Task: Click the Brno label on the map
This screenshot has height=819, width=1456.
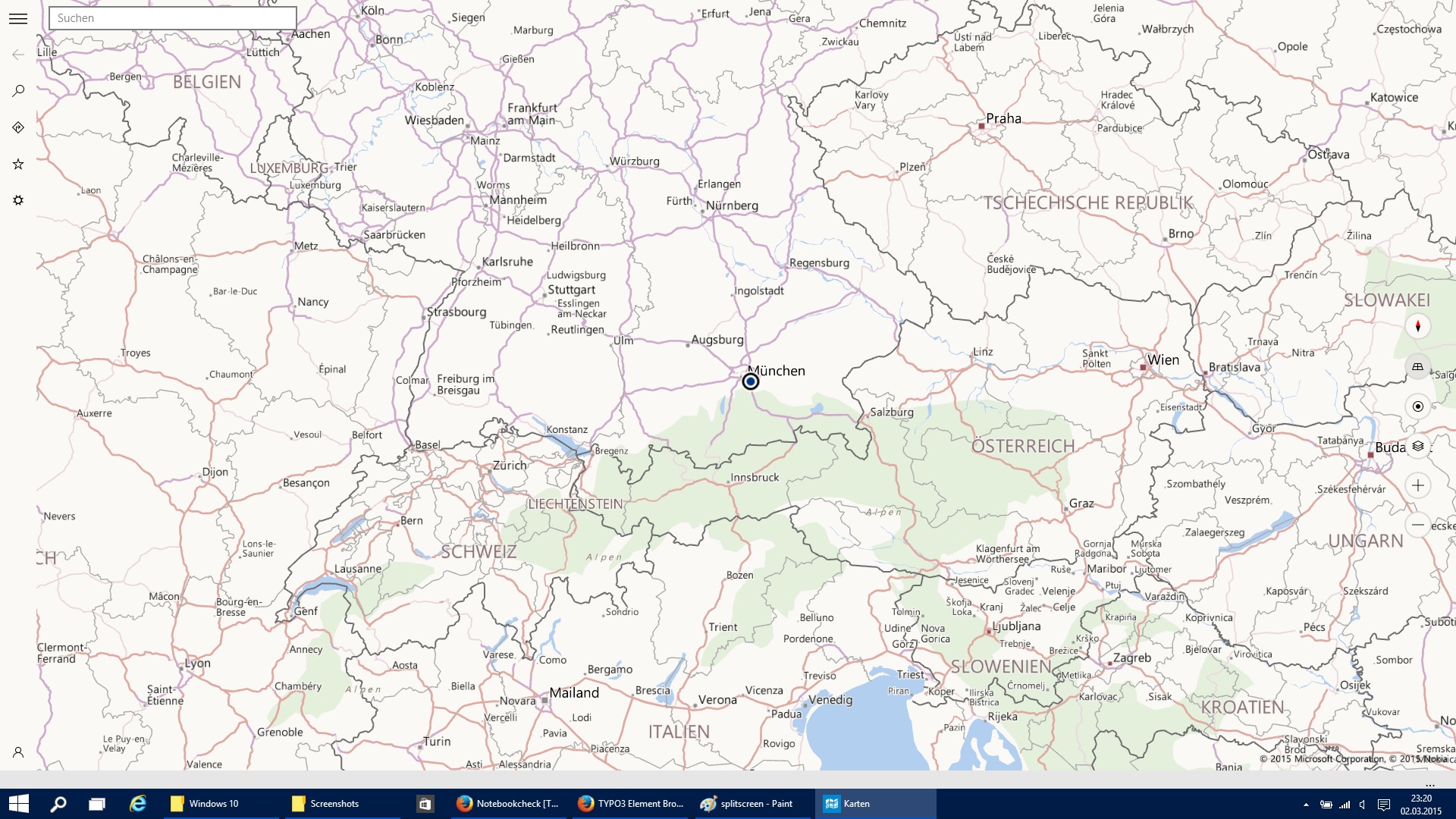Action: [x=1181, y=234]
